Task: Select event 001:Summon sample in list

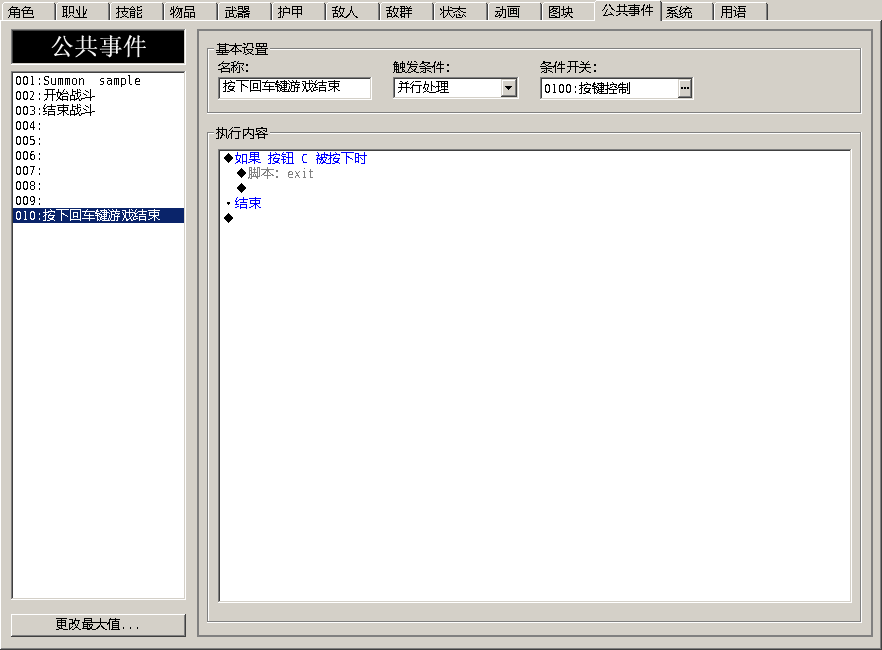Action: 98,80
